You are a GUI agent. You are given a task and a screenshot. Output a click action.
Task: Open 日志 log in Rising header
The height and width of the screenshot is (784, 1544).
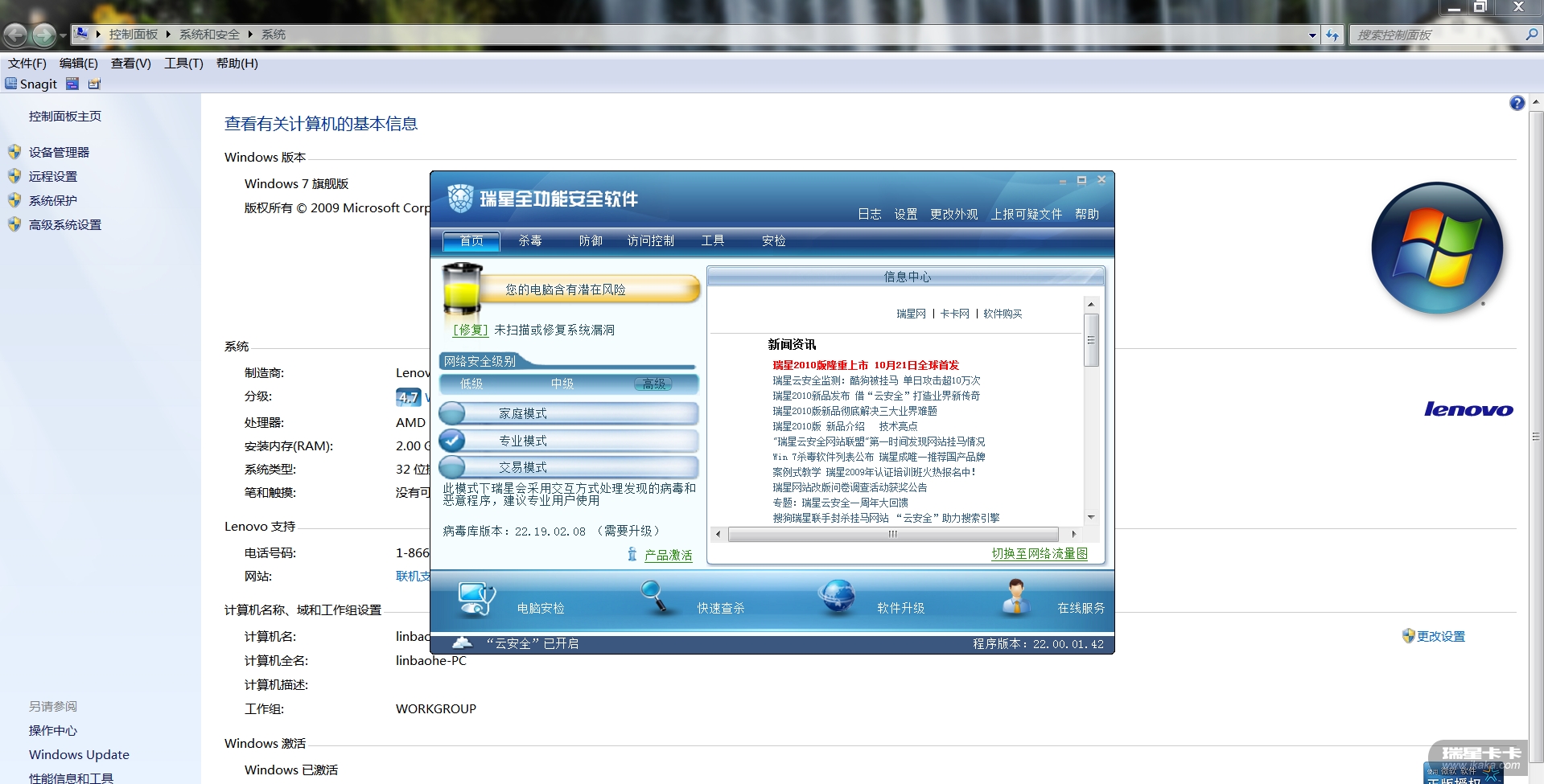click(870, 214)
